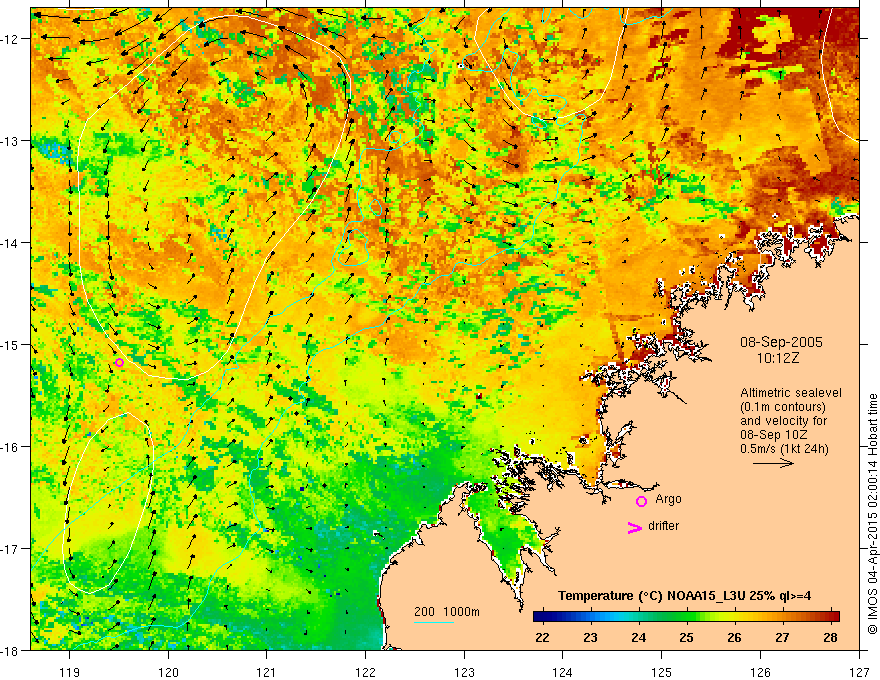This screenshot has width=880, height=680.
Task: Click the dark red end of the colorbar
Action: tap(834, 616)
